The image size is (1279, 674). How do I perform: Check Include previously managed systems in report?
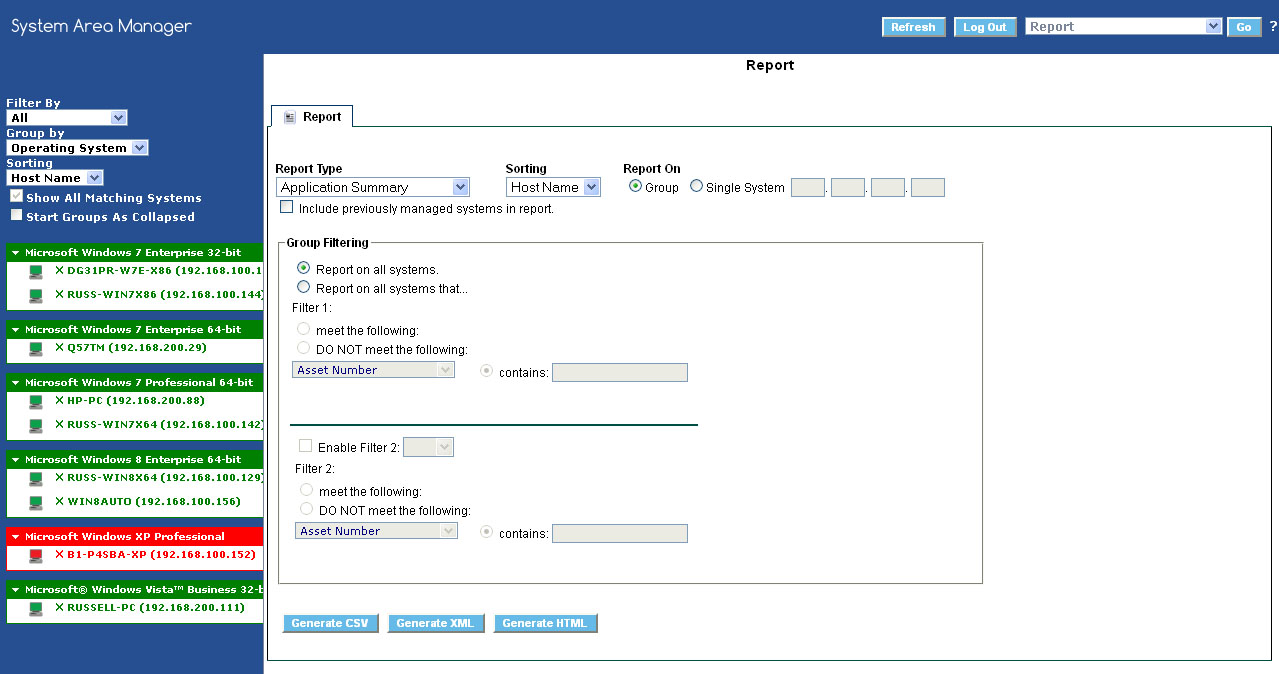[x=287, y=208]
